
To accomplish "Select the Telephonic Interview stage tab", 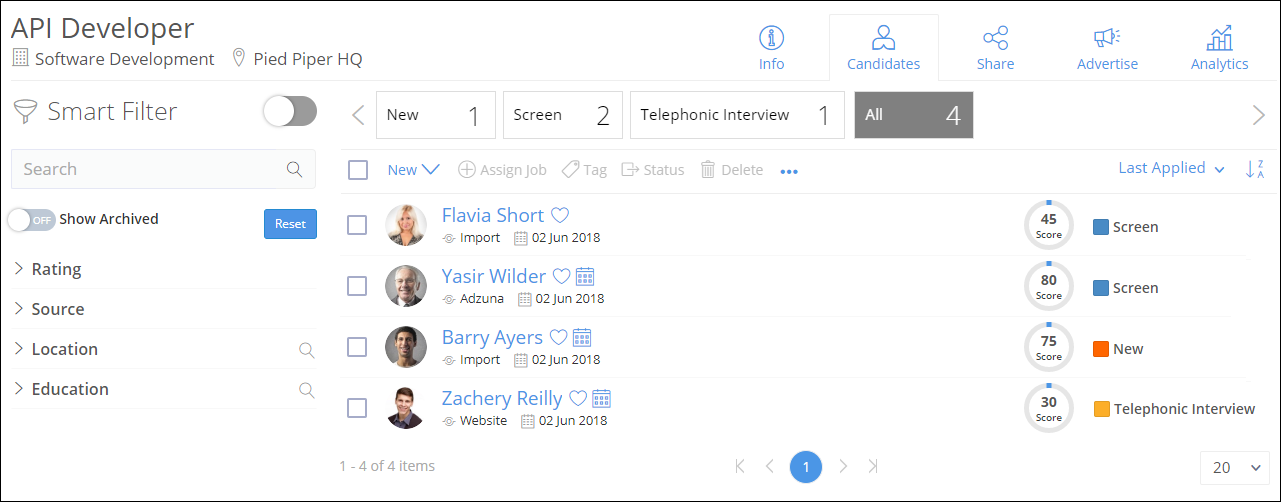I will (x=736, y=115).
